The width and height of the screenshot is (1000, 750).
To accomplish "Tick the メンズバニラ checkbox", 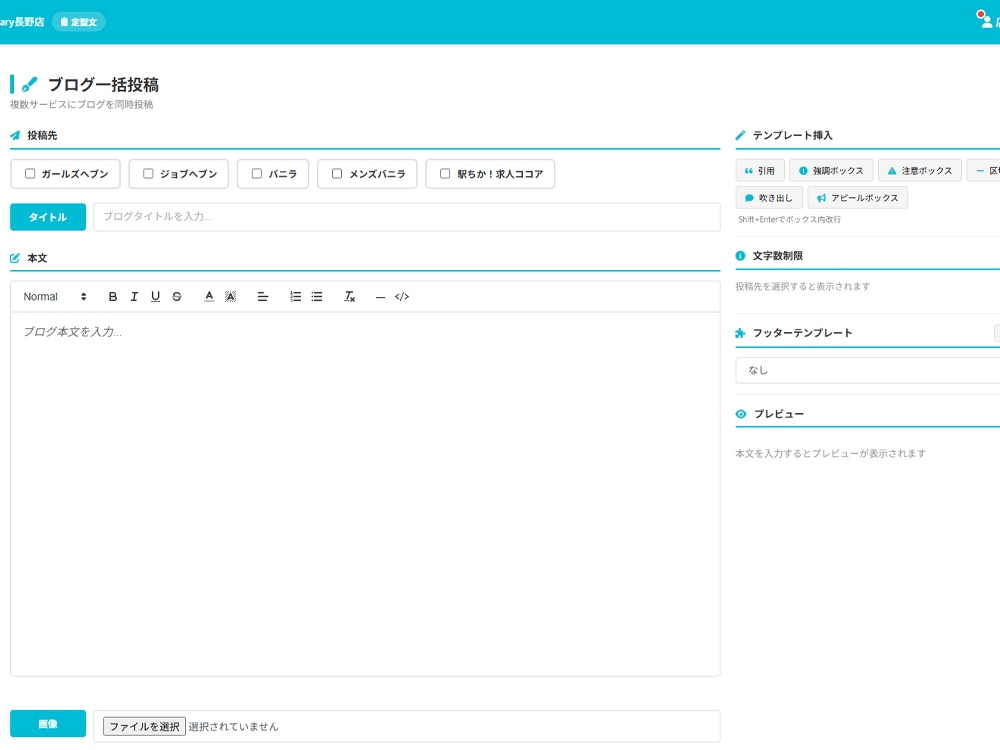I will (337, 174).
